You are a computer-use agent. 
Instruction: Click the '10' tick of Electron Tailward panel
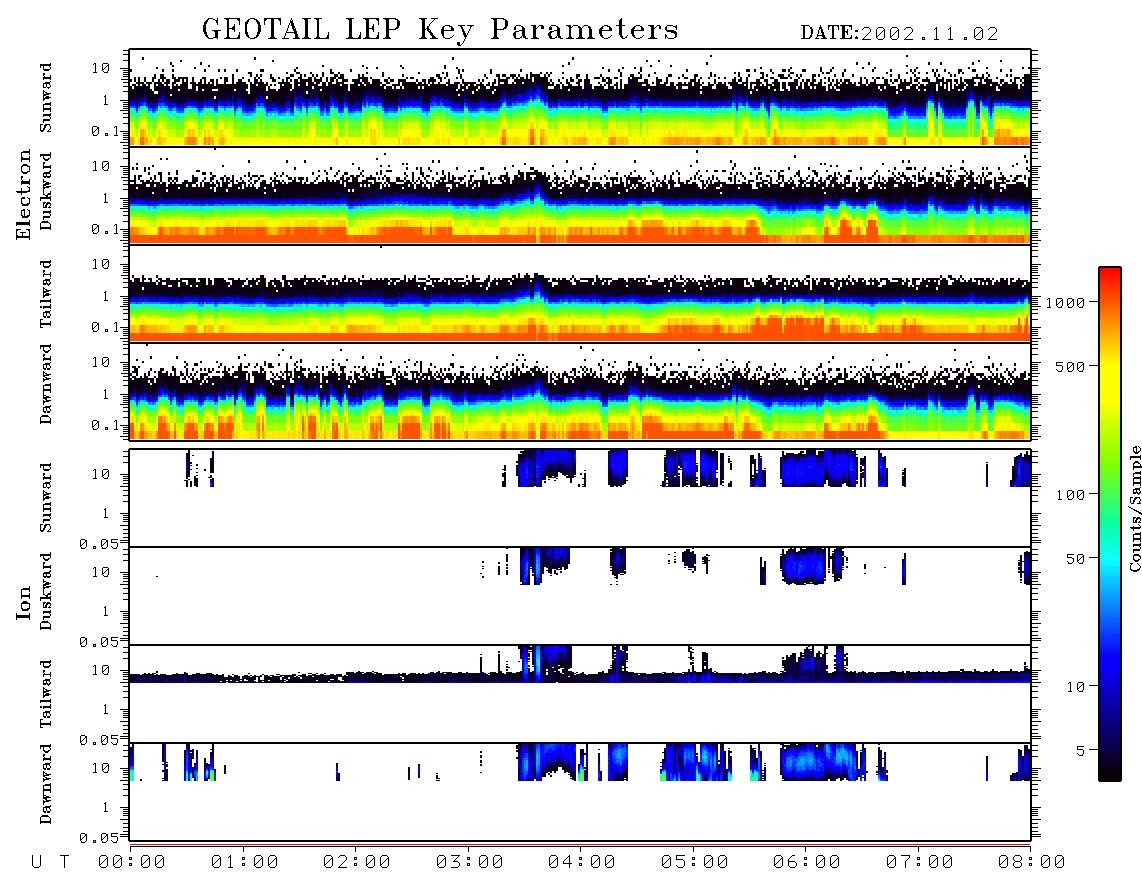[x=101, y=264]
